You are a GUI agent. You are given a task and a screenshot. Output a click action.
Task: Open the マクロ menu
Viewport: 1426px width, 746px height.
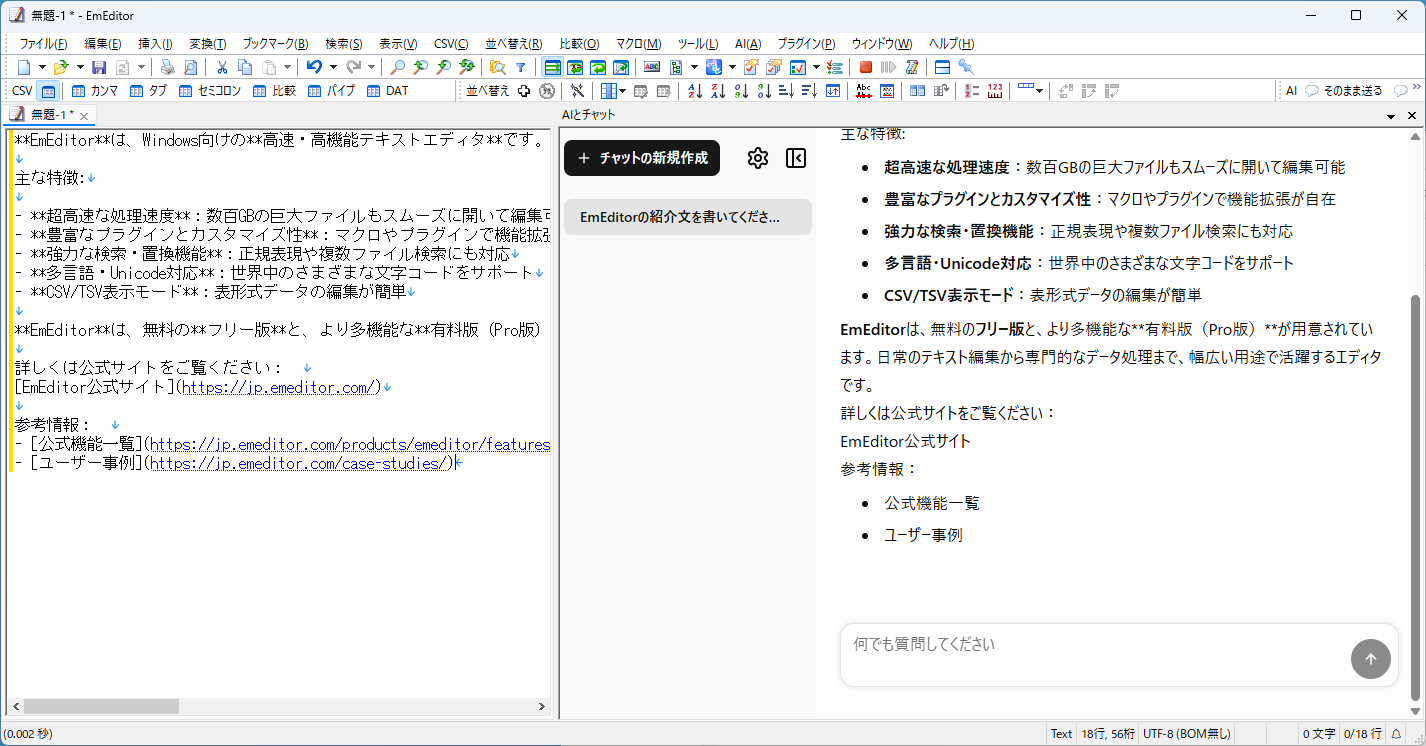coord(640,43)
